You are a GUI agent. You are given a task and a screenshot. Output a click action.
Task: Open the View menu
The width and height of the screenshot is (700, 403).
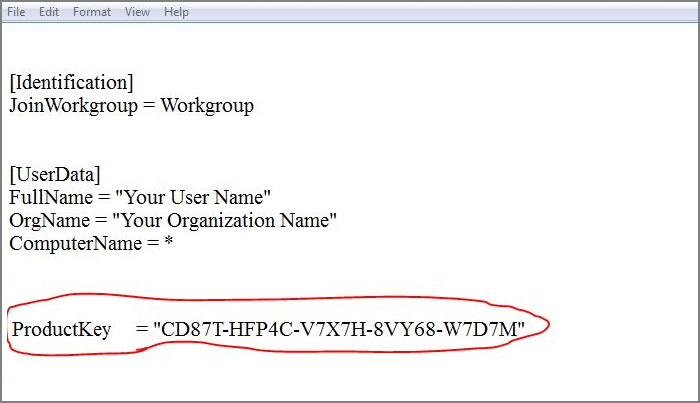click(x=138, y=12)
